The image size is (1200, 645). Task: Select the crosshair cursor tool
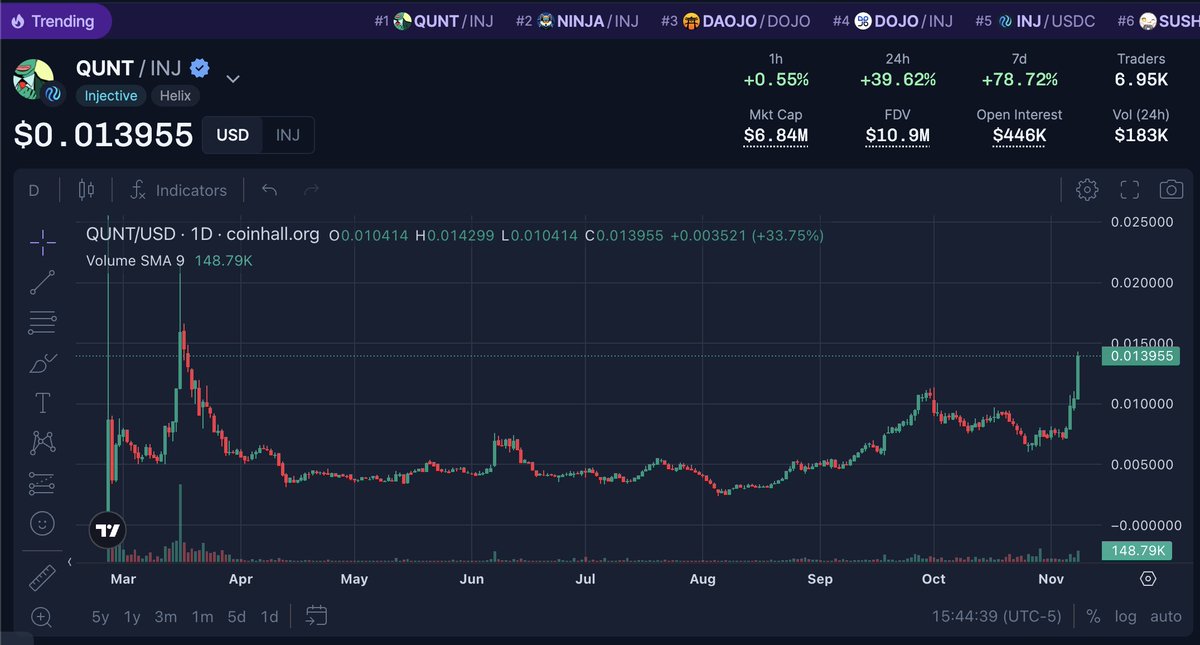42,242
